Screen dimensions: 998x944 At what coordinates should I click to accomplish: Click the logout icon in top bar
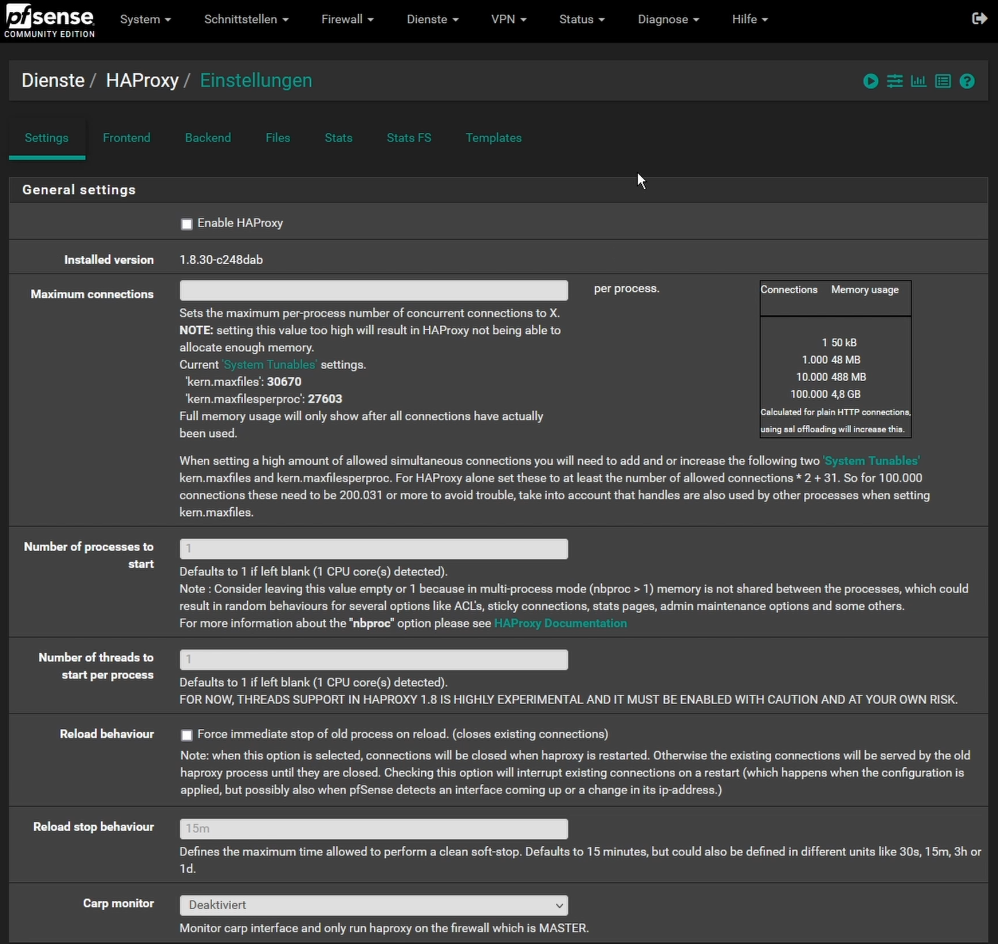coord(979,18)
